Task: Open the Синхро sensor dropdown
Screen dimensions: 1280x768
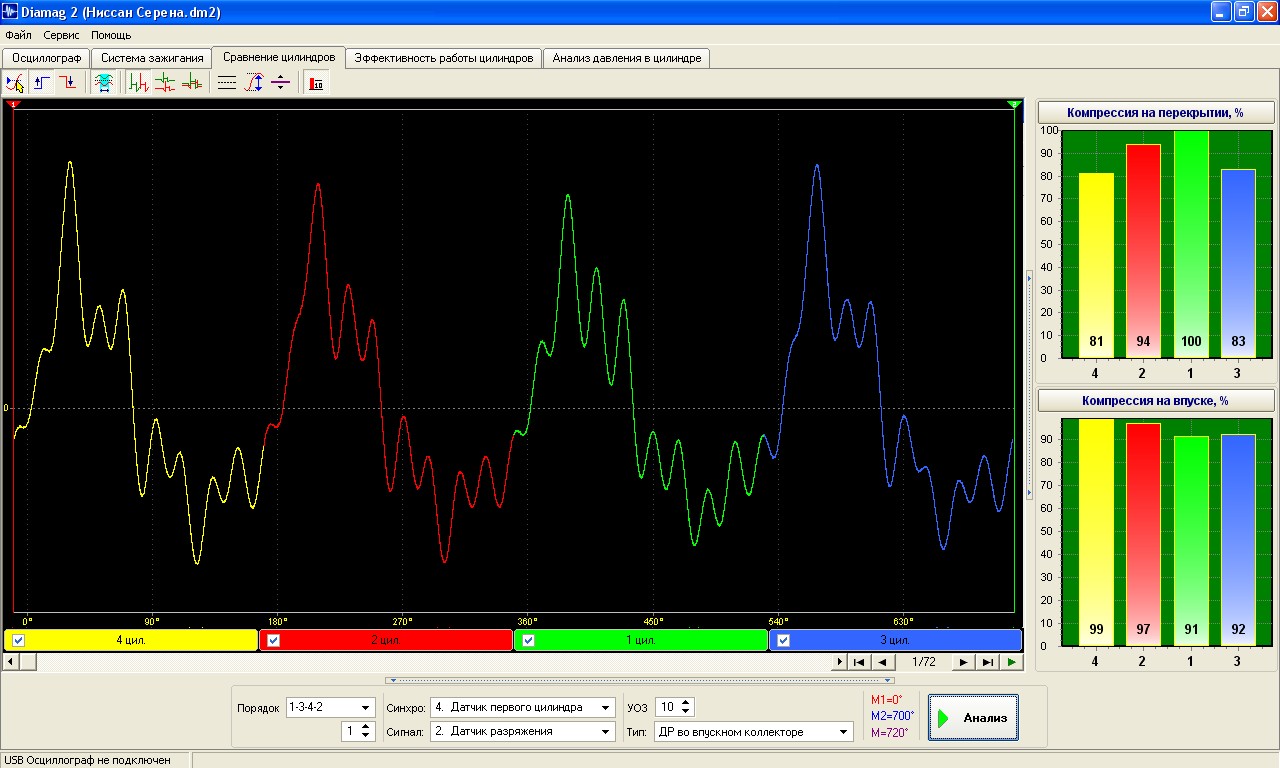Action: 522,707
